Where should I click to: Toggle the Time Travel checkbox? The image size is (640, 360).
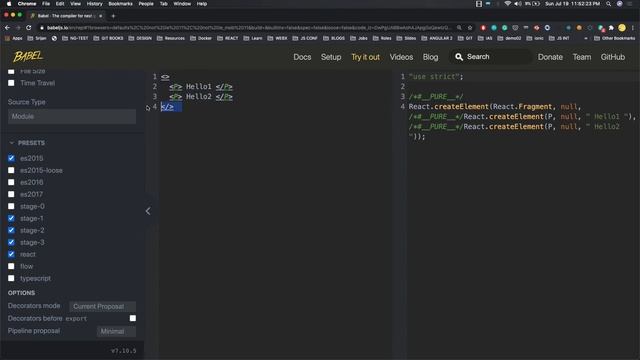tap(11, 83)
